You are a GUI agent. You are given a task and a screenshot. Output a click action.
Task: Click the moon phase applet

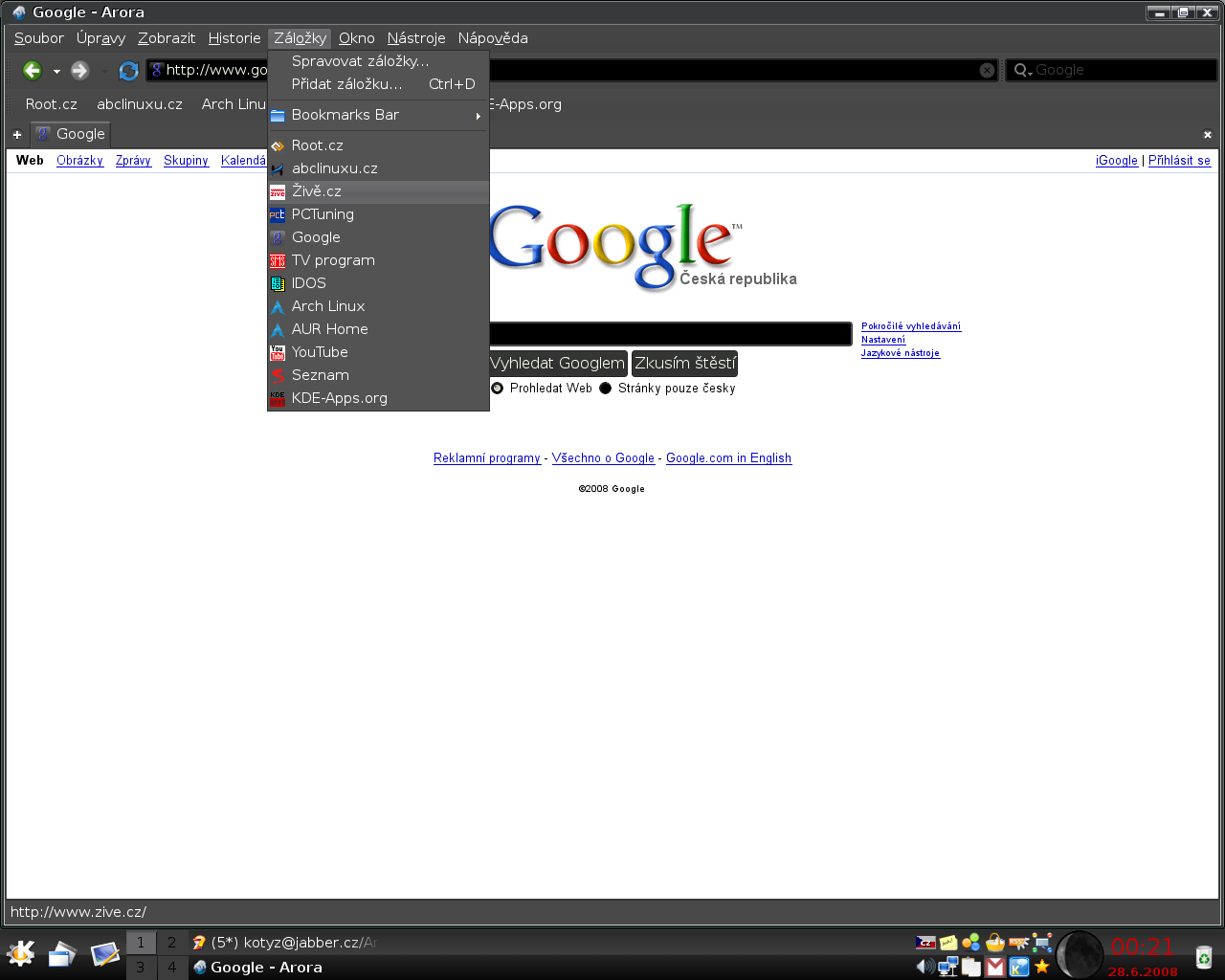click(1080, 954)
